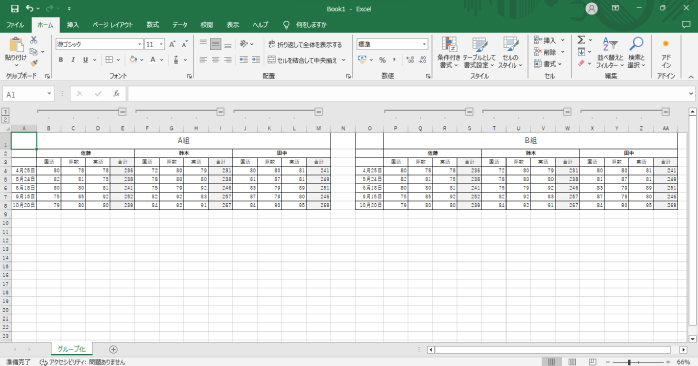Click the Save icon in title bar

[14, 8]
